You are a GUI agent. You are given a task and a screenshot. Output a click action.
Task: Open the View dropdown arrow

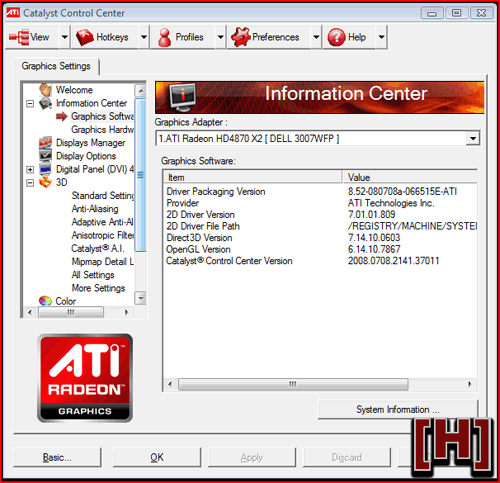click(65, 37)
